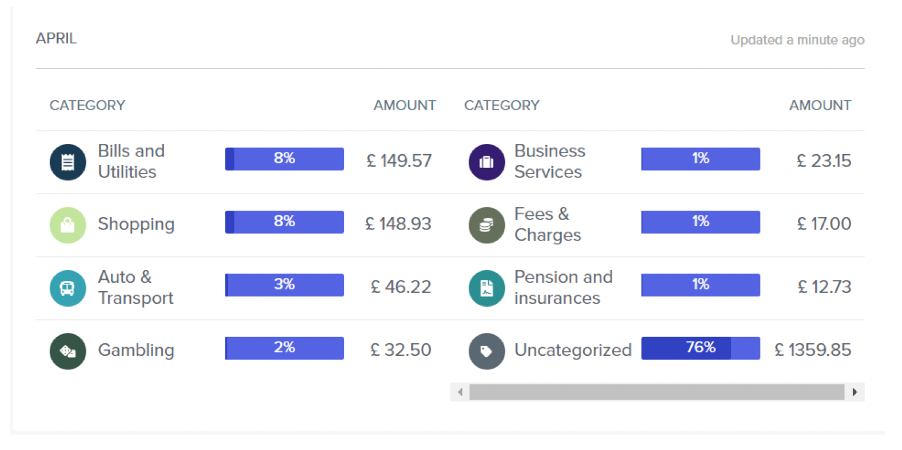Click the scrollbar's left arrow
This screenshot has width=902, height=450.
pos(460,392)
